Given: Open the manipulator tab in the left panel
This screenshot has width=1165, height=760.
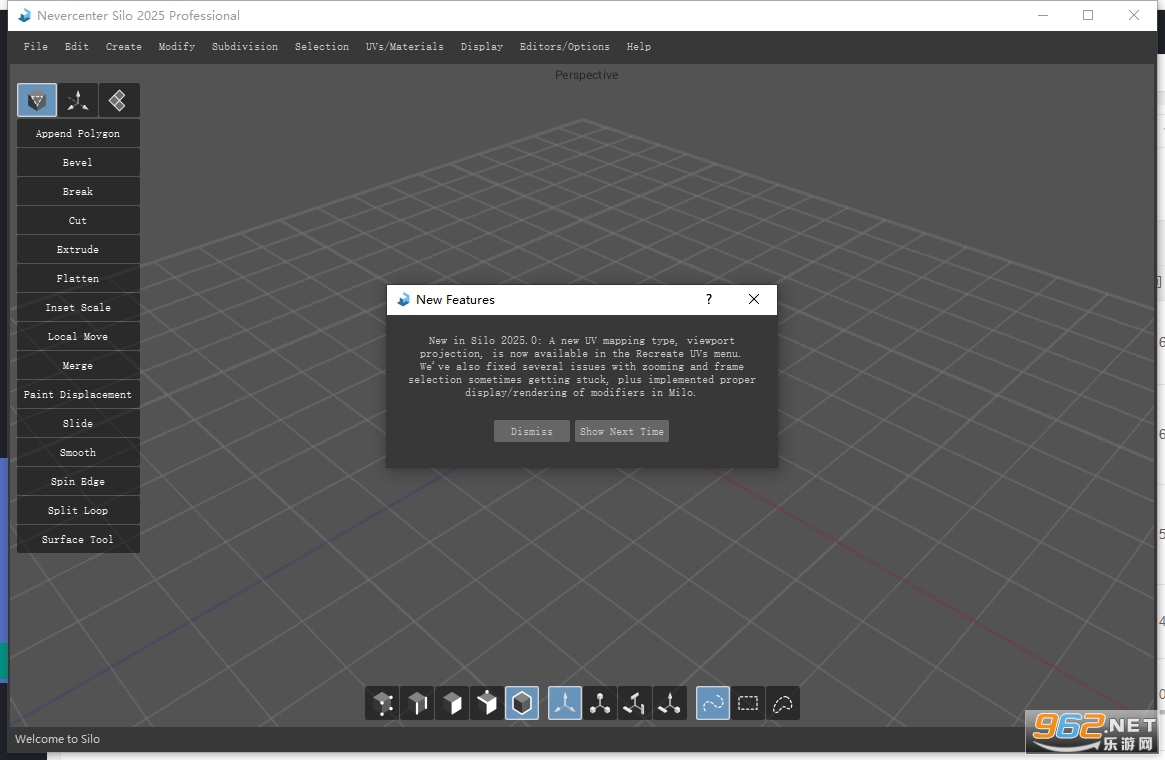Looking at the screenshot, I should point(78,100).
